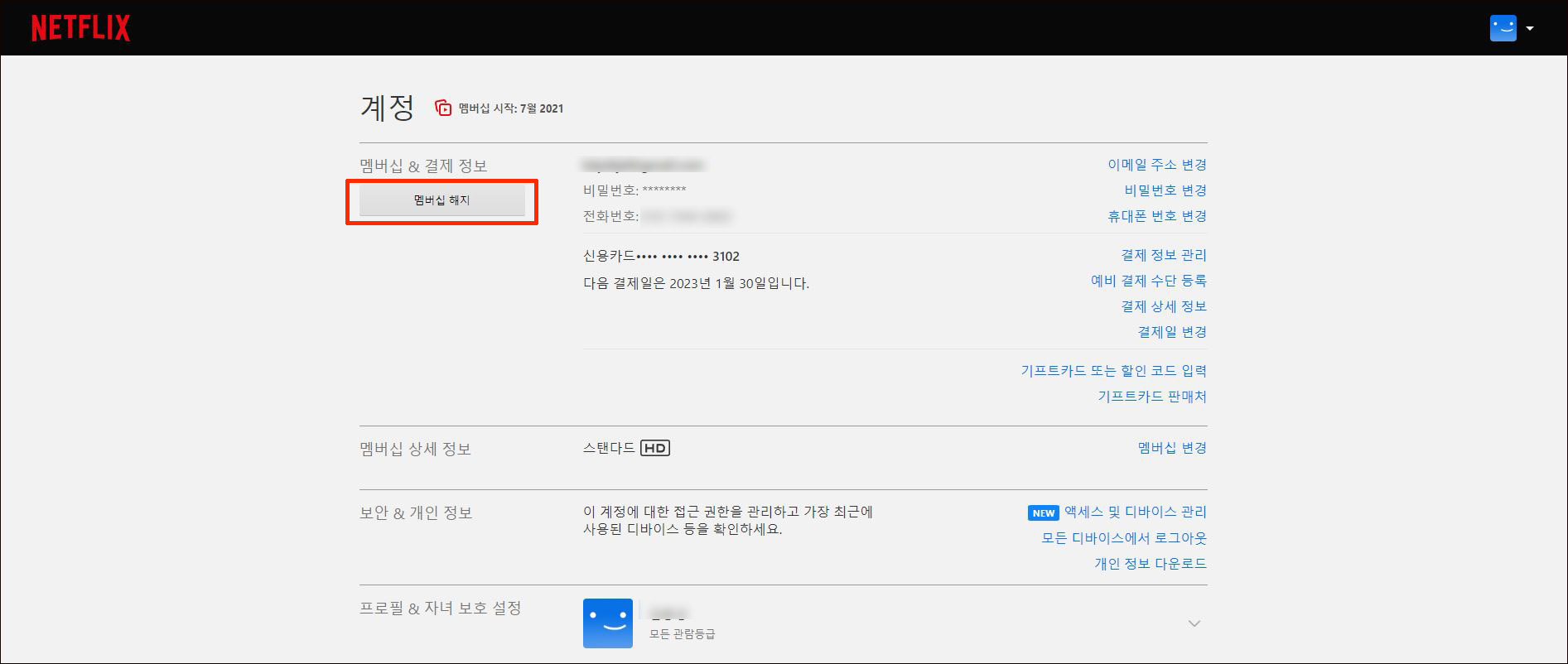This screenshot has height=664, width=1568.
Task: Click the 멤버십 시작: 7월 2021 text
Action: click(x=511, y=108)
